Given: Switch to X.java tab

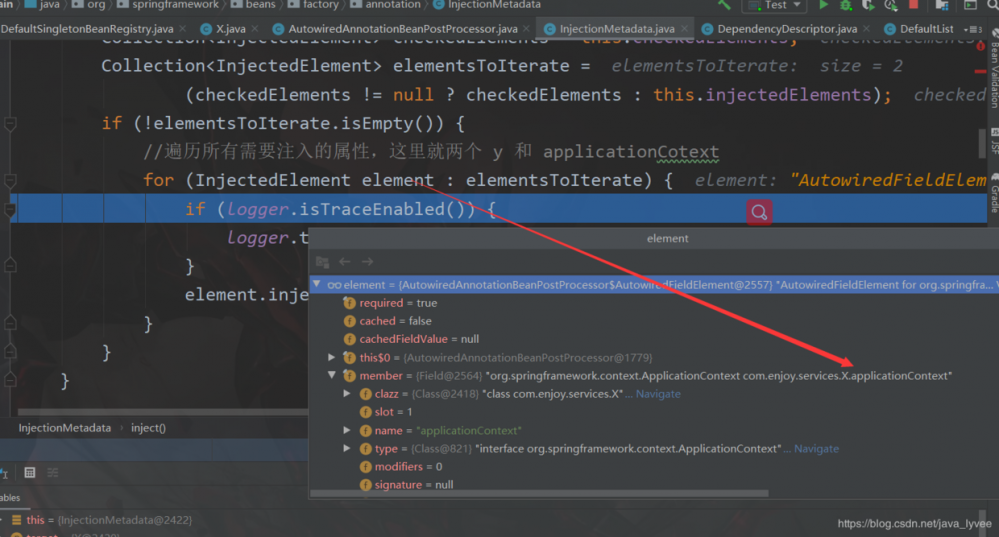Looking at the screenshot, I should 230,29.
